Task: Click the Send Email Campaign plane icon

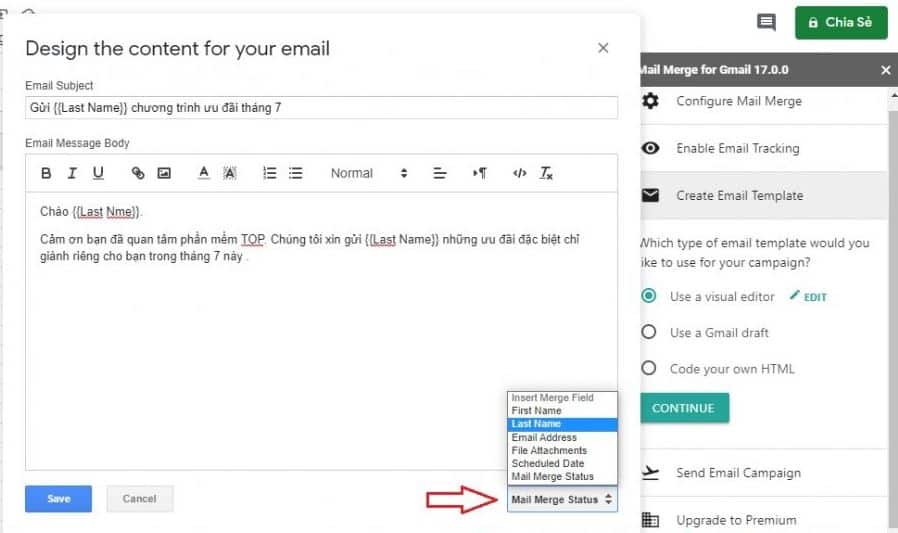Action: pyautogui.click(x=650, y=473)
